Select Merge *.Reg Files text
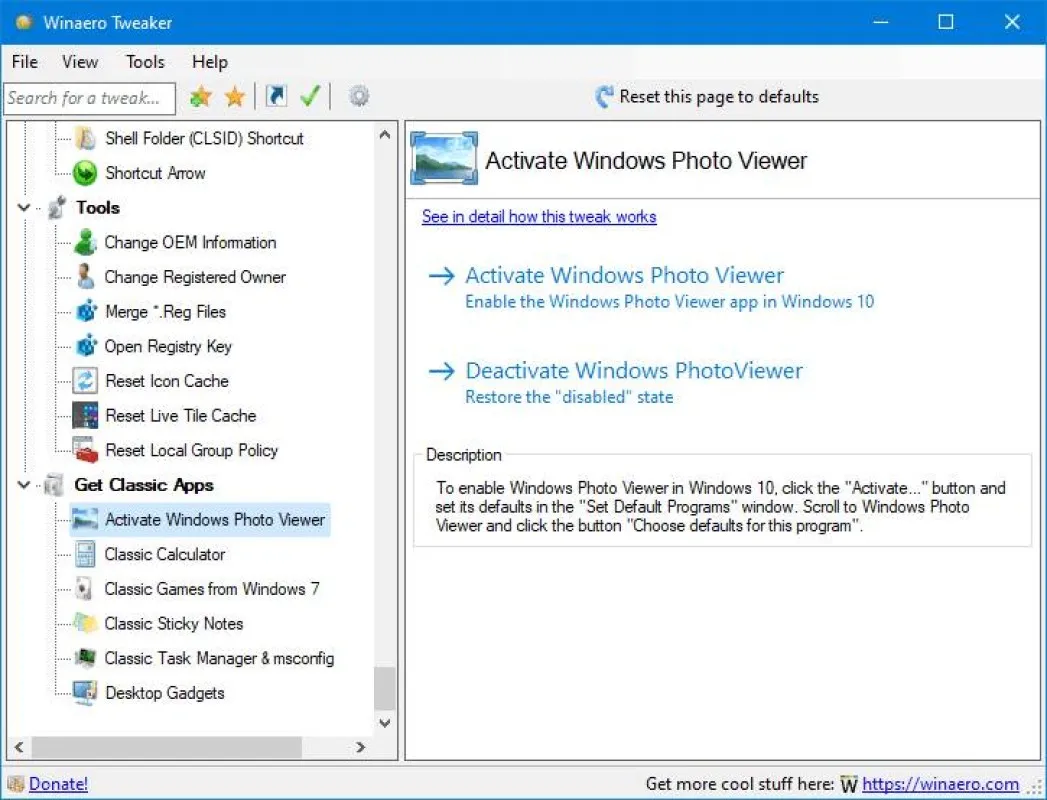 [x=166, y=312]
